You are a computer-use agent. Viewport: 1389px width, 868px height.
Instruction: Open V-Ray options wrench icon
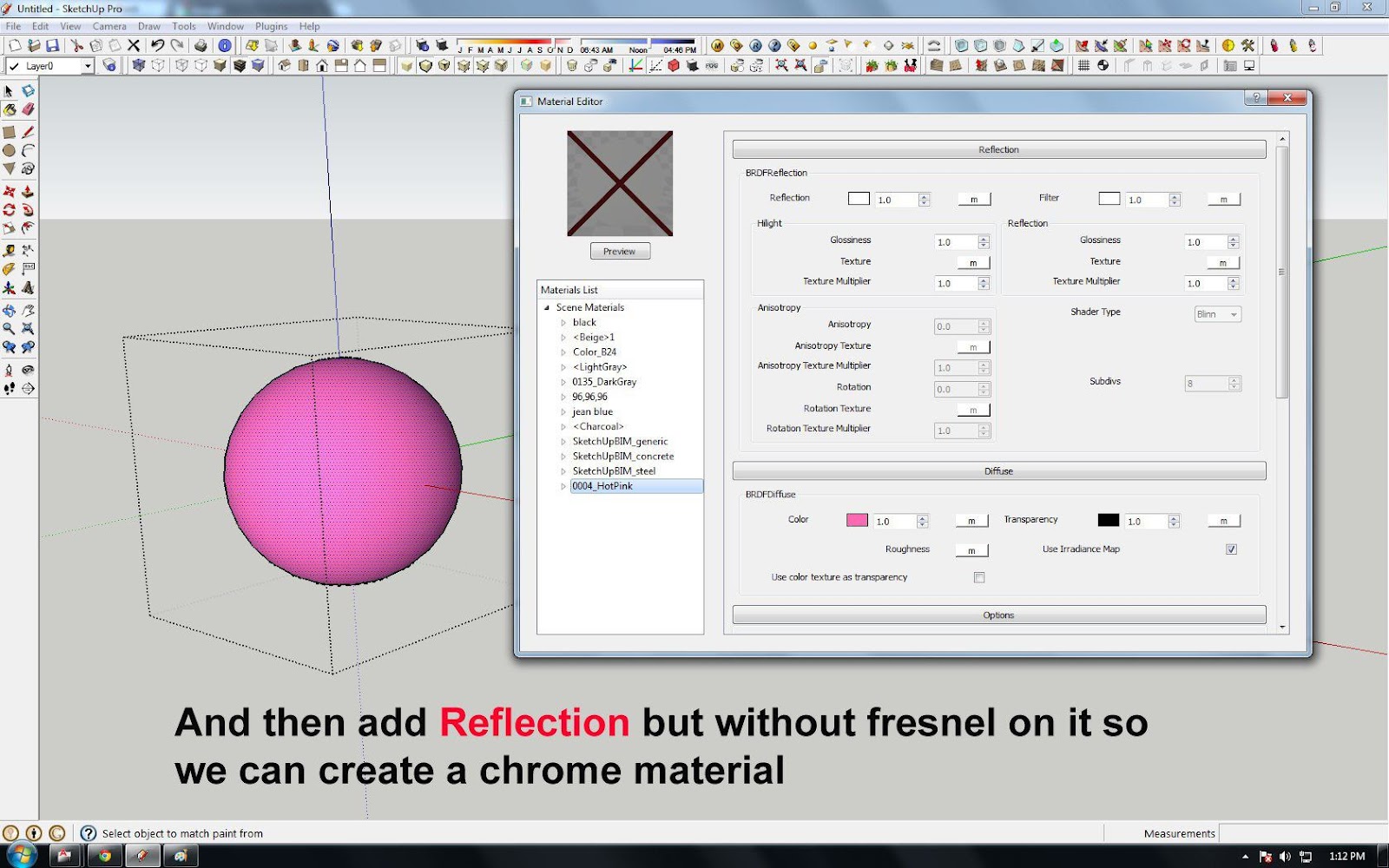point(1247,45)
